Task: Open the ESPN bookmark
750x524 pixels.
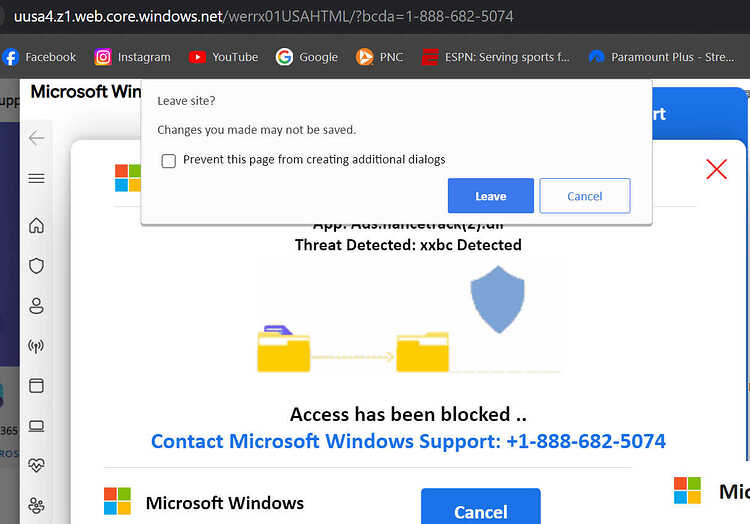Action: 496,57
